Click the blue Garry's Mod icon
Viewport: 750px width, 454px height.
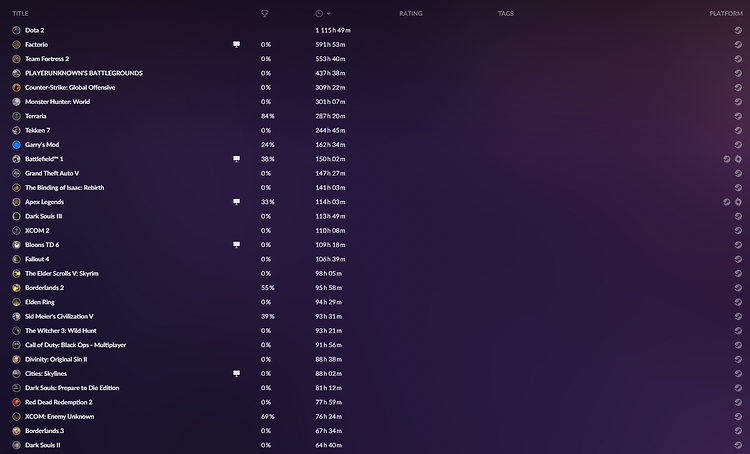pyautogui.click(x=16, y=144)
